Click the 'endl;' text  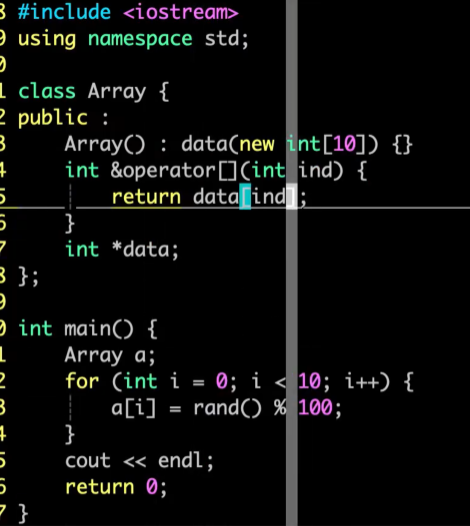click(x=186, y=461)
